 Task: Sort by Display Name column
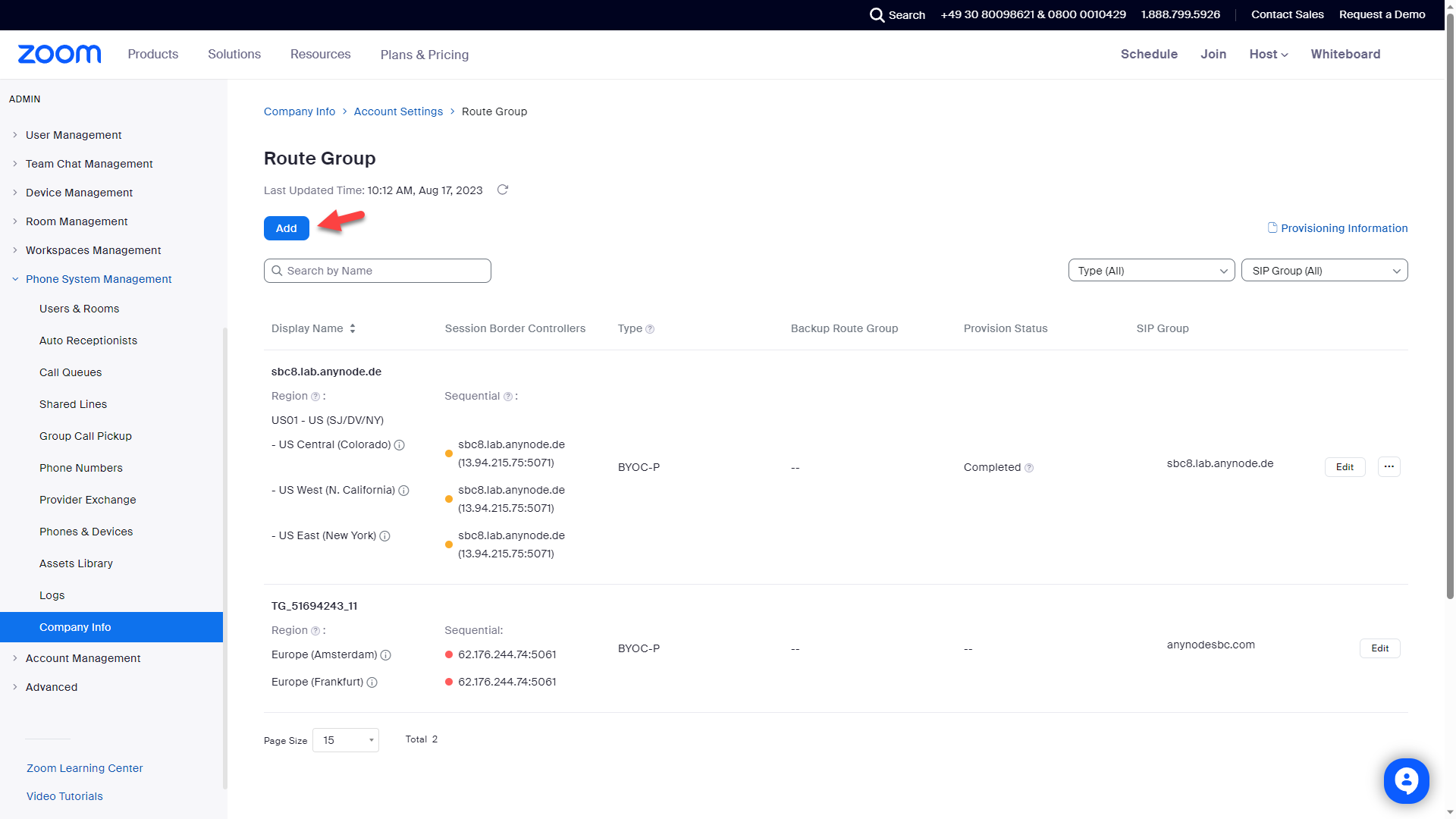353,328
